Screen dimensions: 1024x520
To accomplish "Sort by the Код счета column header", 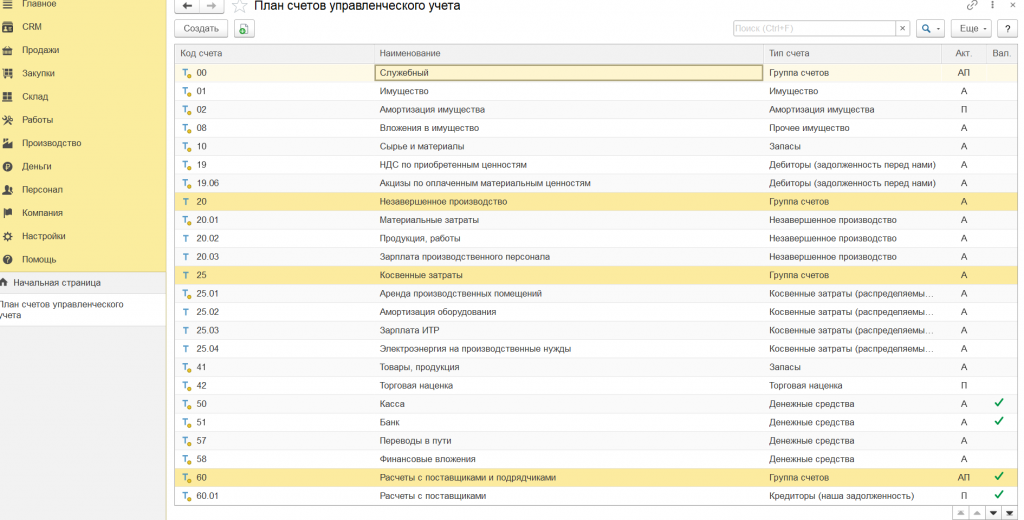I will [x=202, y=54].
